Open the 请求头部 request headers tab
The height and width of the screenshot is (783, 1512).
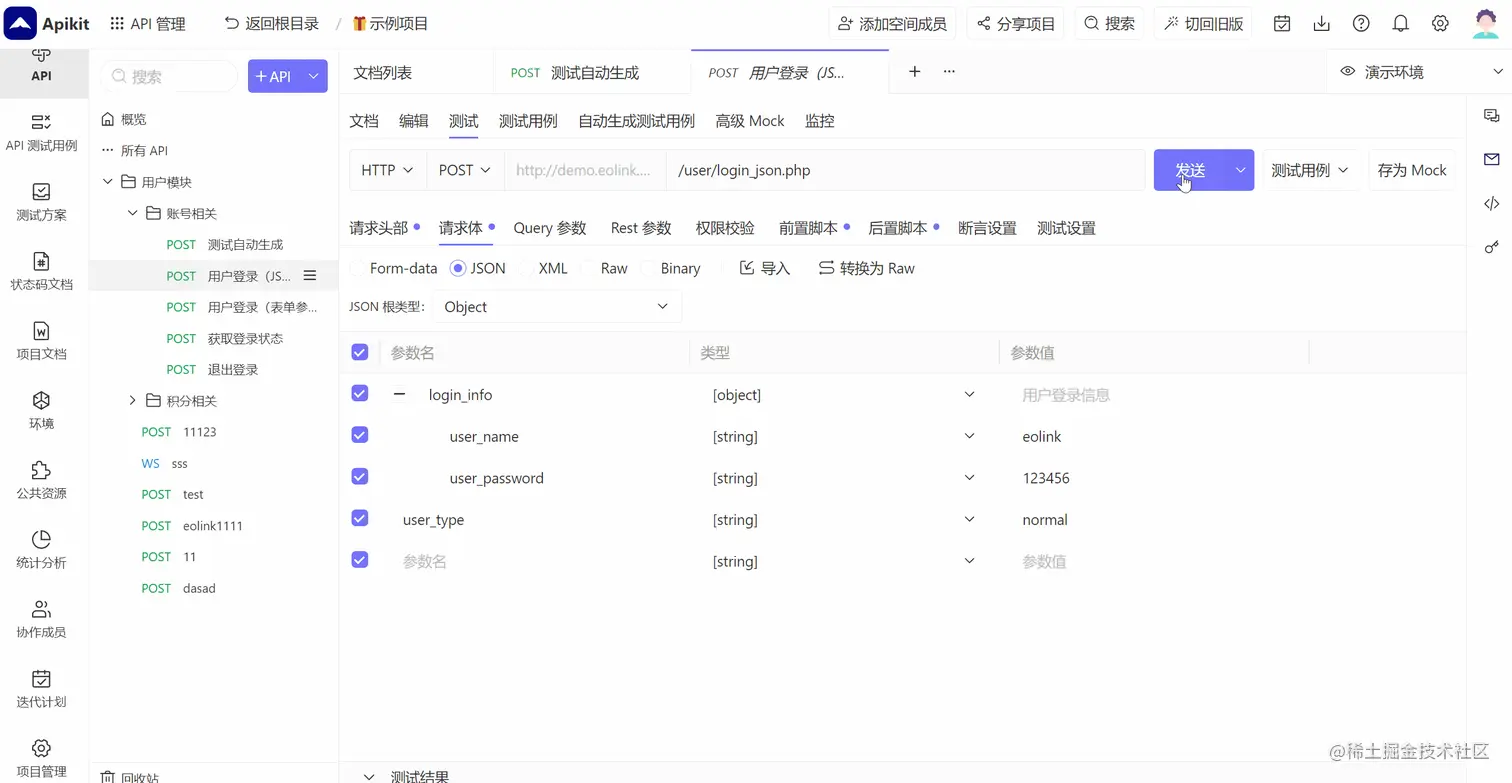(x=379, y=228)
